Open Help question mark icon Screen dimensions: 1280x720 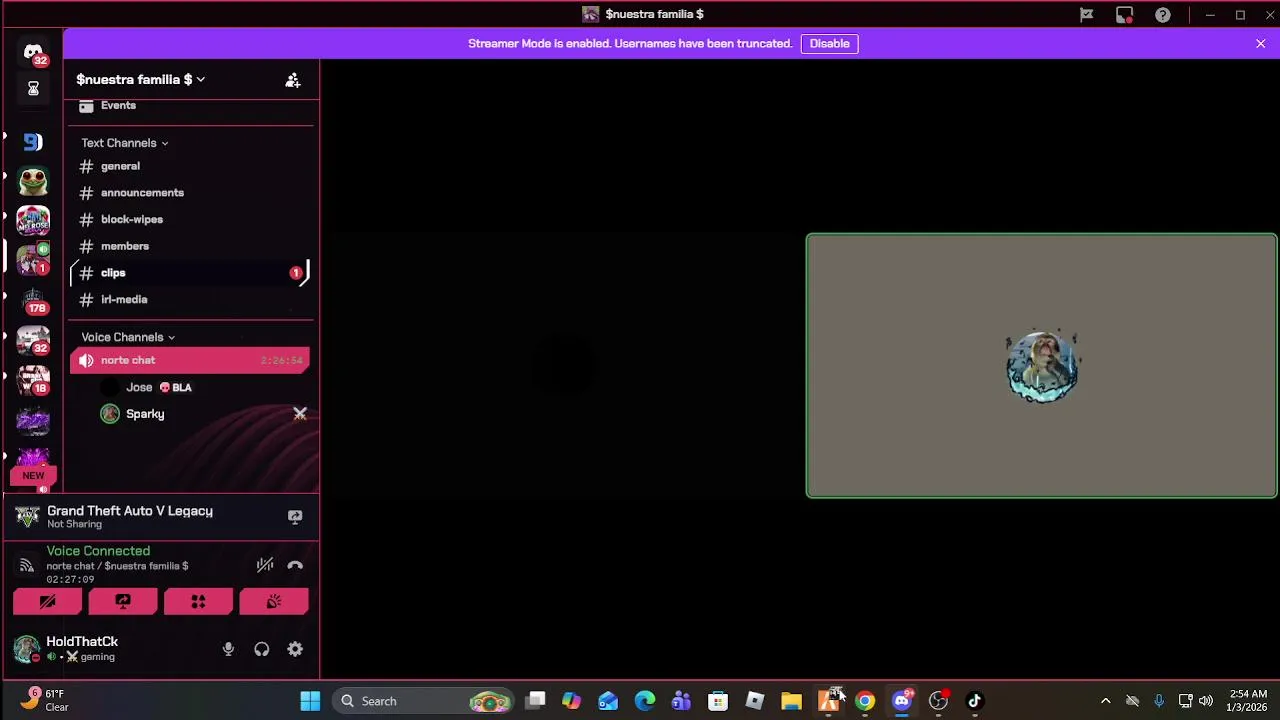pyautogui.click(x=1163, y=15)
